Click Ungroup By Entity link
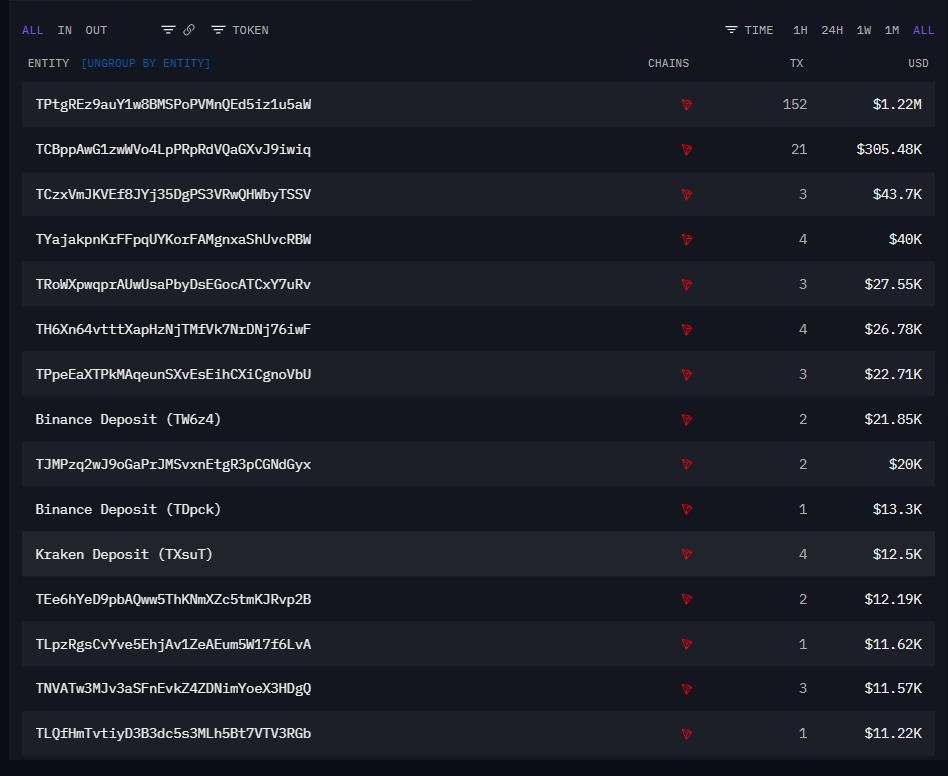Image resolution: width=948 pixels, height=776 pixels. [x=146, y=63]
